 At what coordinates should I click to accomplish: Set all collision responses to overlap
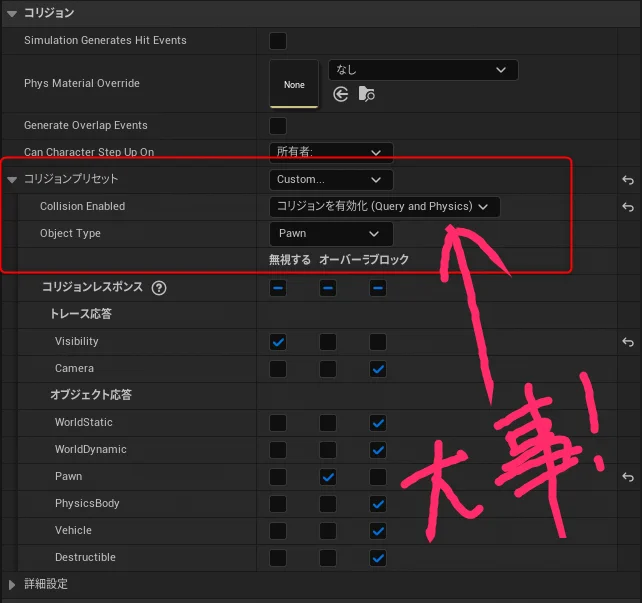[328, 288]
